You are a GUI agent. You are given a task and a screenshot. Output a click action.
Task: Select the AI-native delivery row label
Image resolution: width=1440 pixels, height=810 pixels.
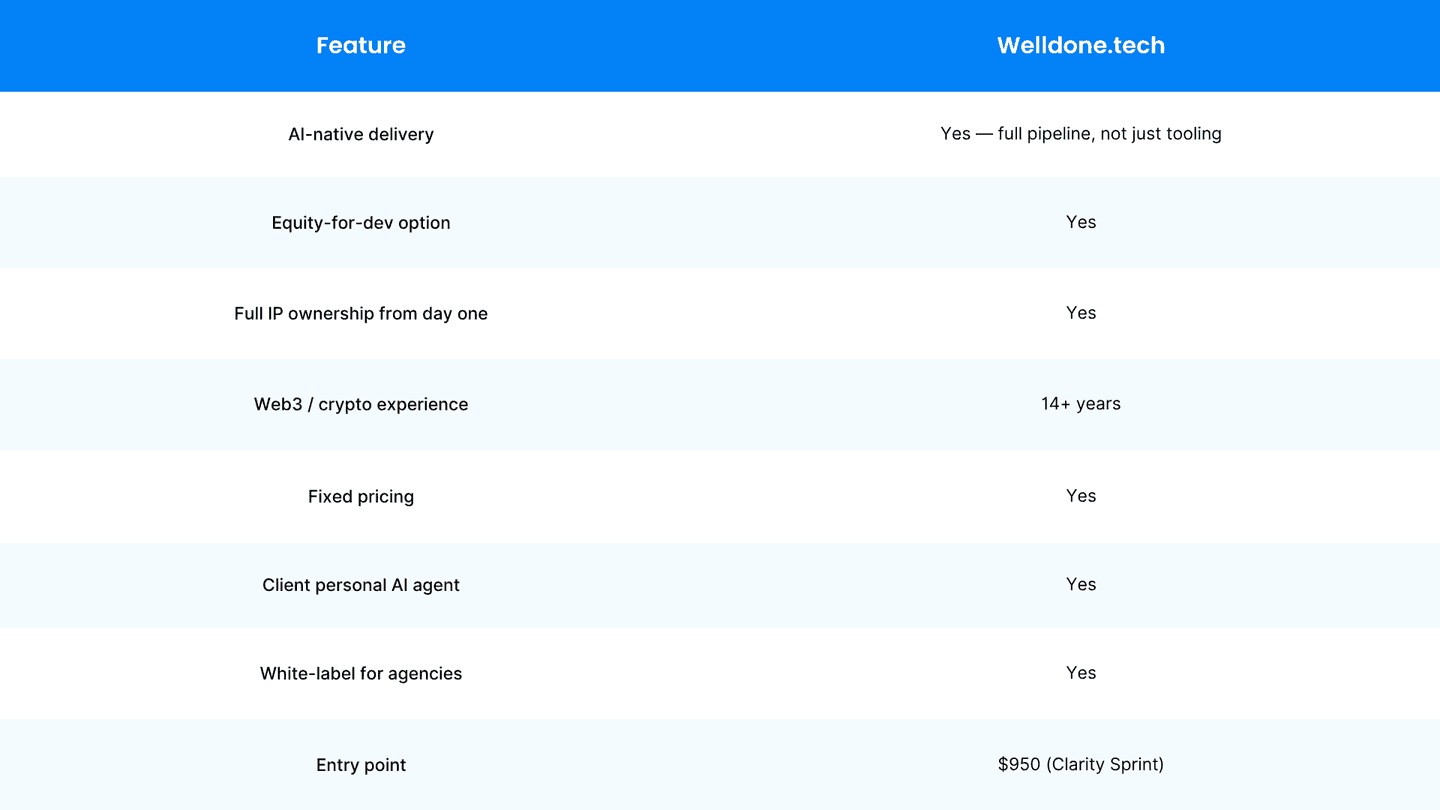pos(361,134)
